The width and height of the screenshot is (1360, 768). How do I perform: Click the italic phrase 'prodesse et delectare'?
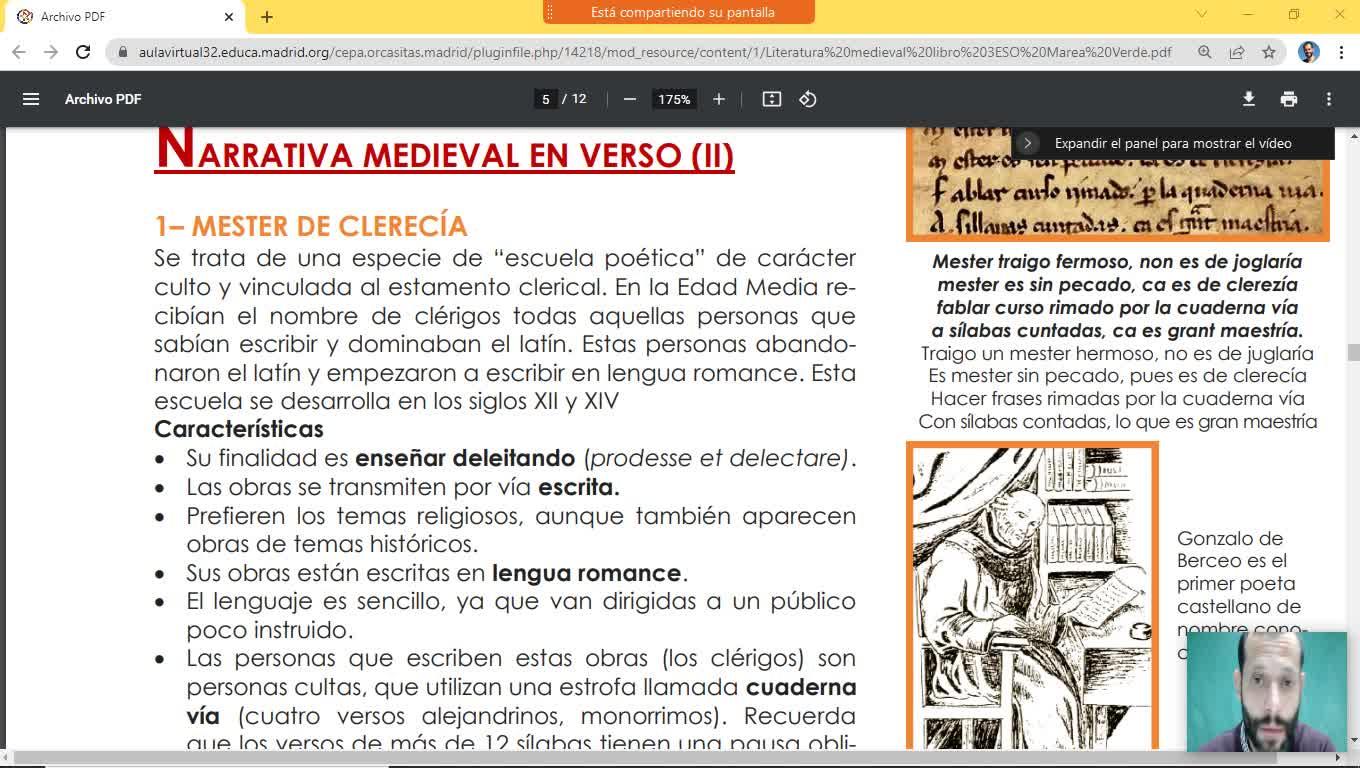coord(718,458)
